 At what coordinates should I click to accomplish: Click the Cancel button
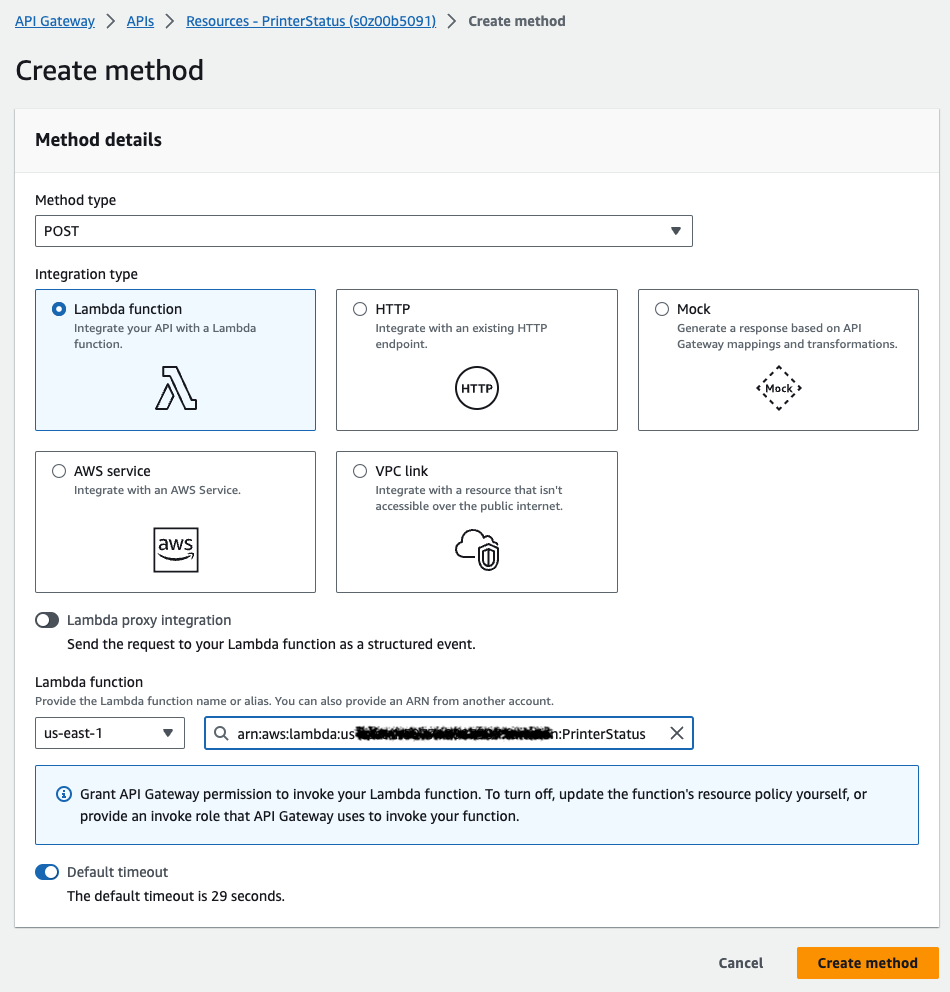pos(741,963)
